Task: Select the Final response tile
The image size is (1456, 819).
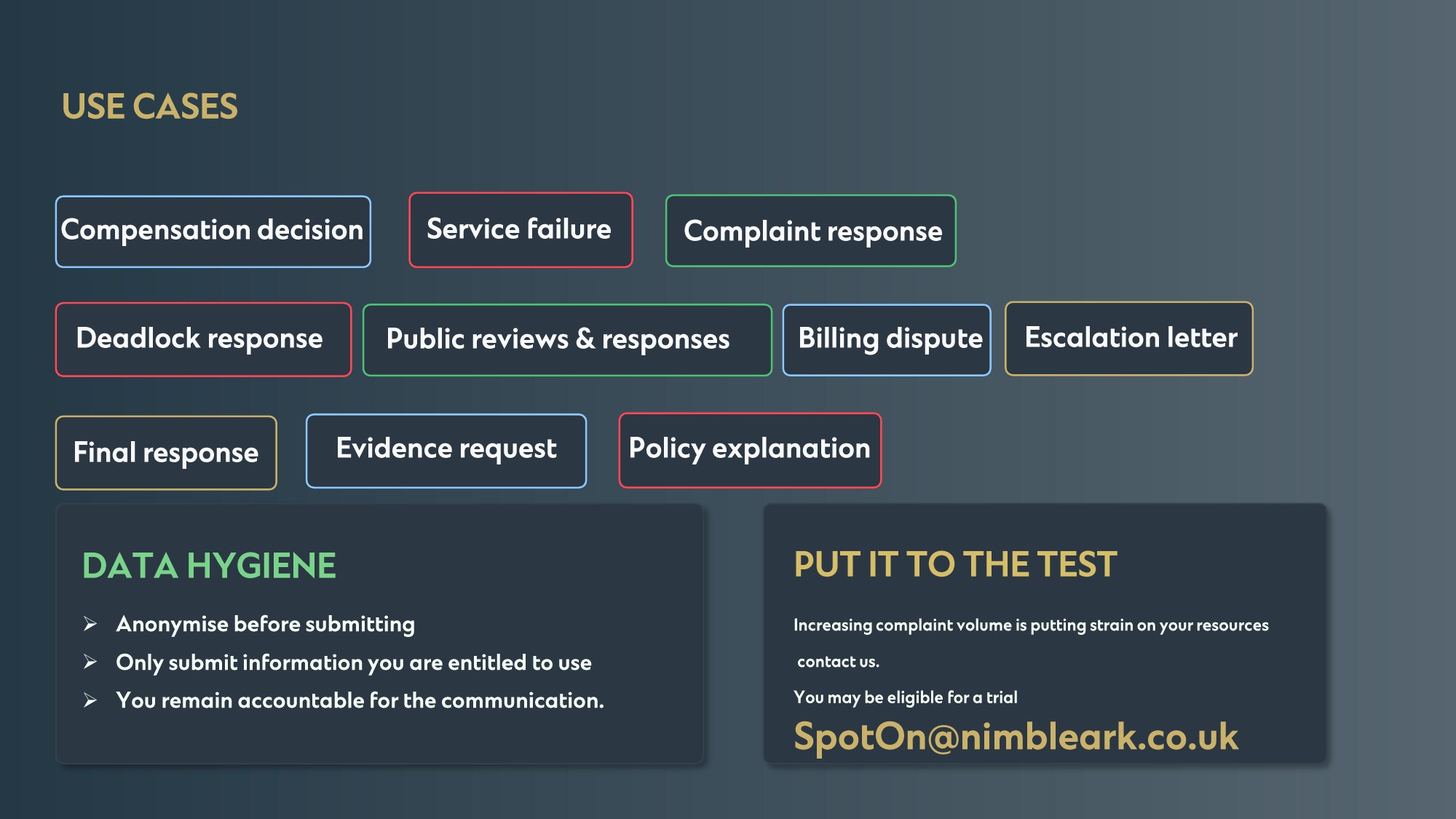Action: 166,453
